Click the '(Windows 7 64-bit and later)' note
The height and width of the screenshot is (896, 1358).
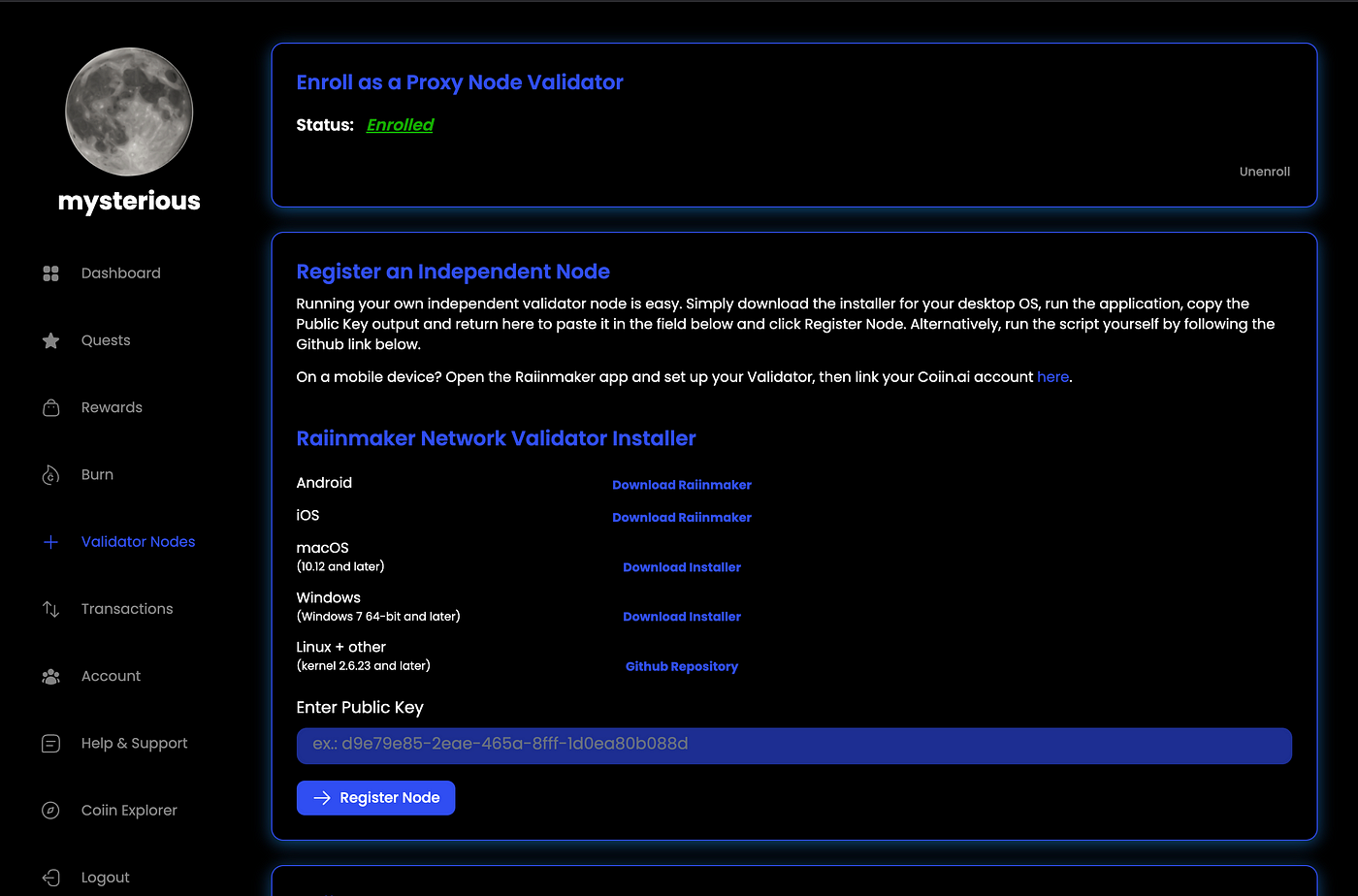pyautogui.click(x=378, y=617)
